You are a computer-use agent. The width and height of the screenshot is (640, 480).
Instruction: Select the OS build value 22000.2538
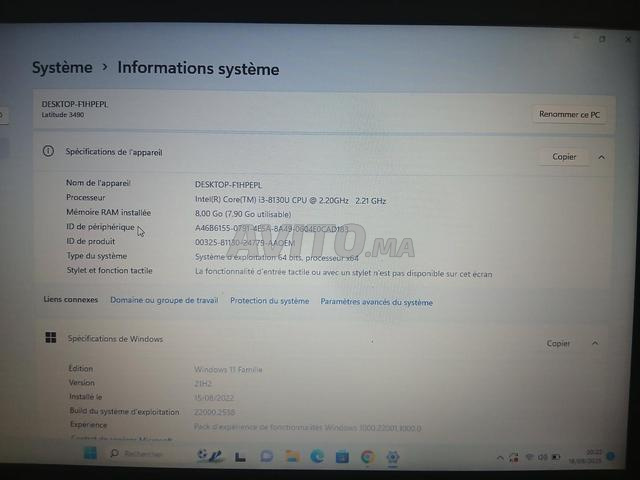pyautogui.click(x=214, y=412)
